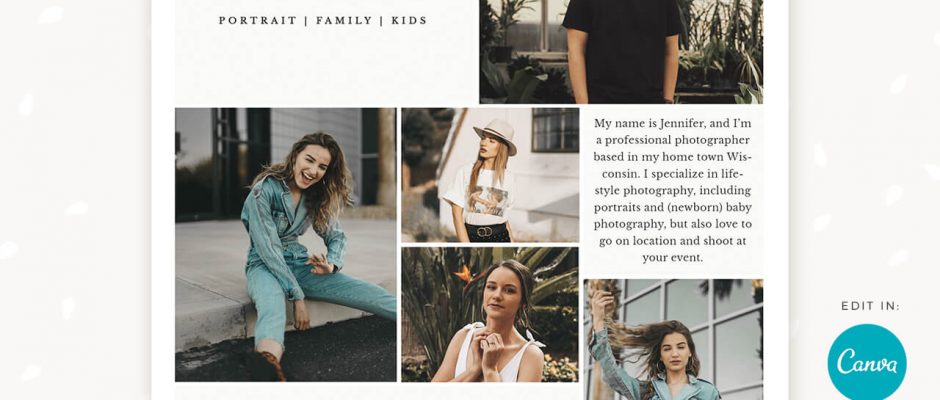Click the white fedora hat
The image size is (940, 400).
(x=495, y=136)
